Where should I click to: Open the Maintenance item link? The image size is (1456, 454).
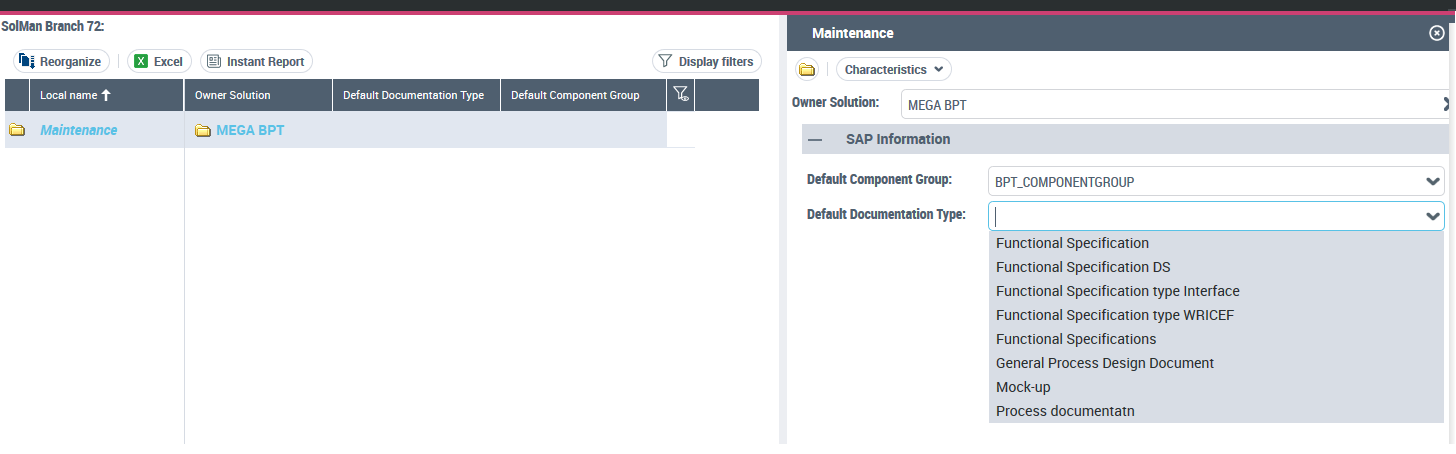click(78, 130)
